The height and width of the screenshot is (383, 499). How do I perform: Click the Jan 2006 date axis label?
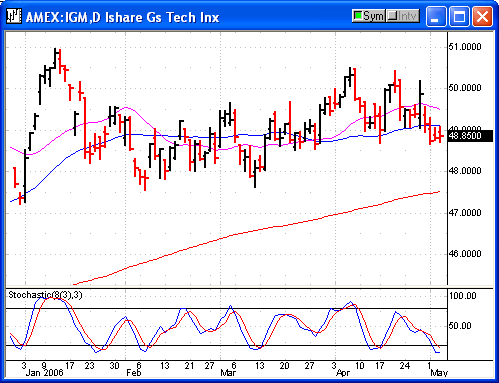[x=44, y=373]
